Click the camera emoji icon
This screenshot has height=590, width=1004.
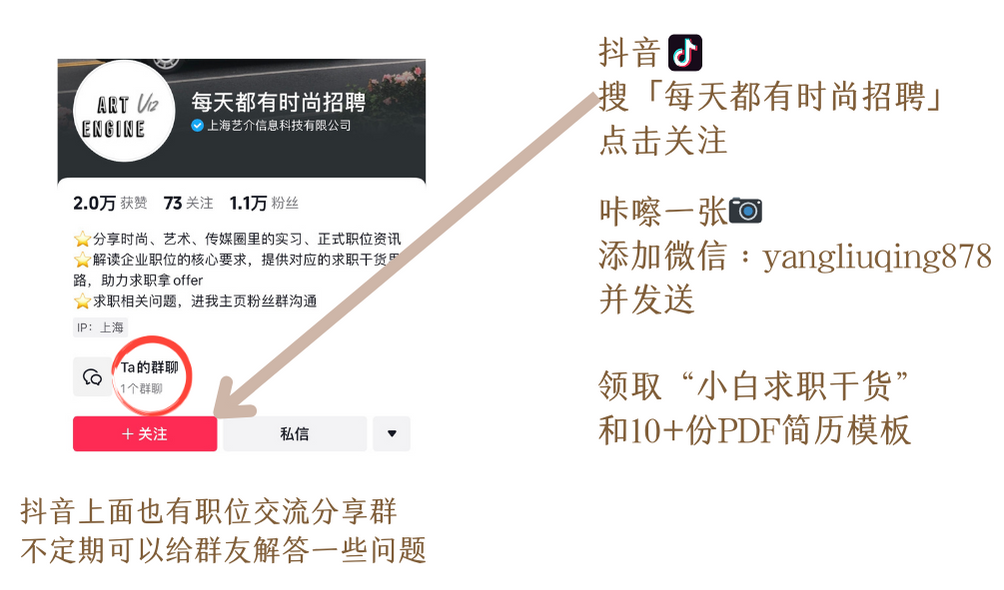coord(745,211)
